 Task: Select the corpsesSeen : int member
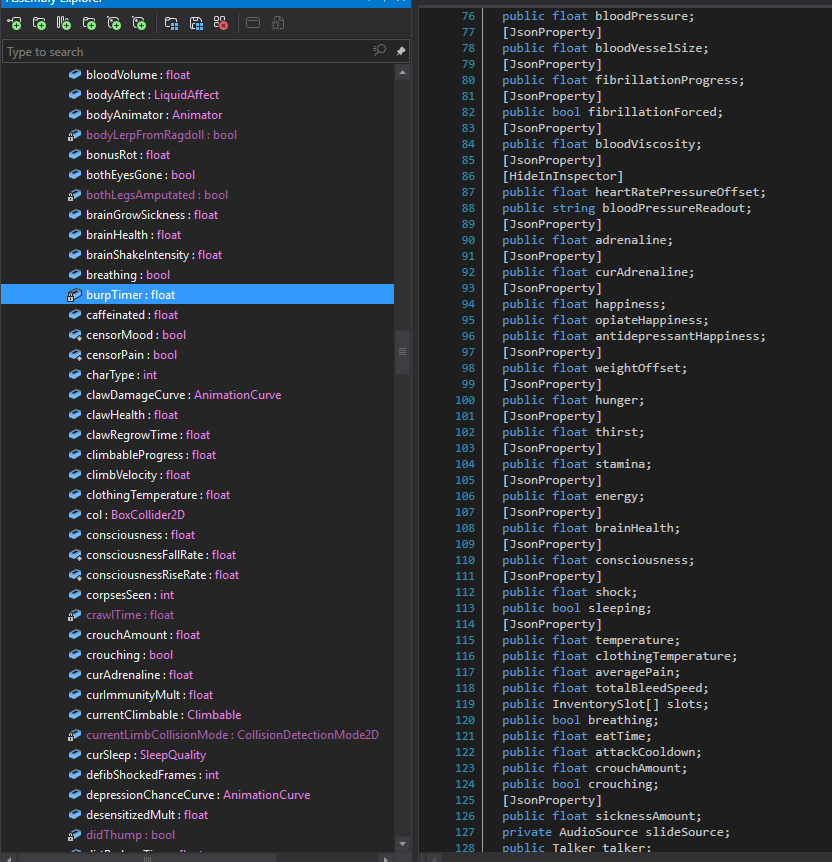click(x=130, y=595)
